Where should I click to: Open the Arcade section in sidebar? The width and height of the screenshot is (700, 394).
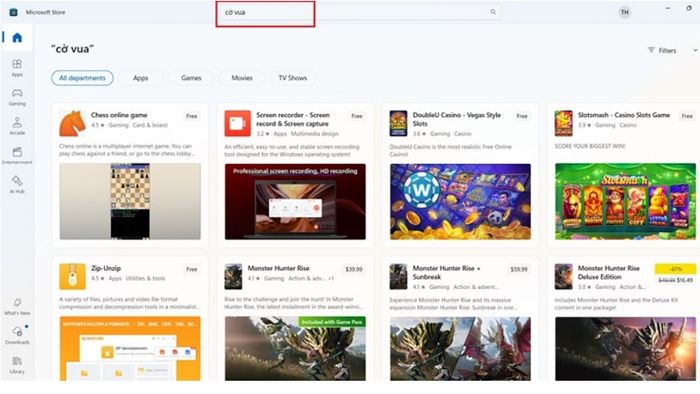(17, 126)
